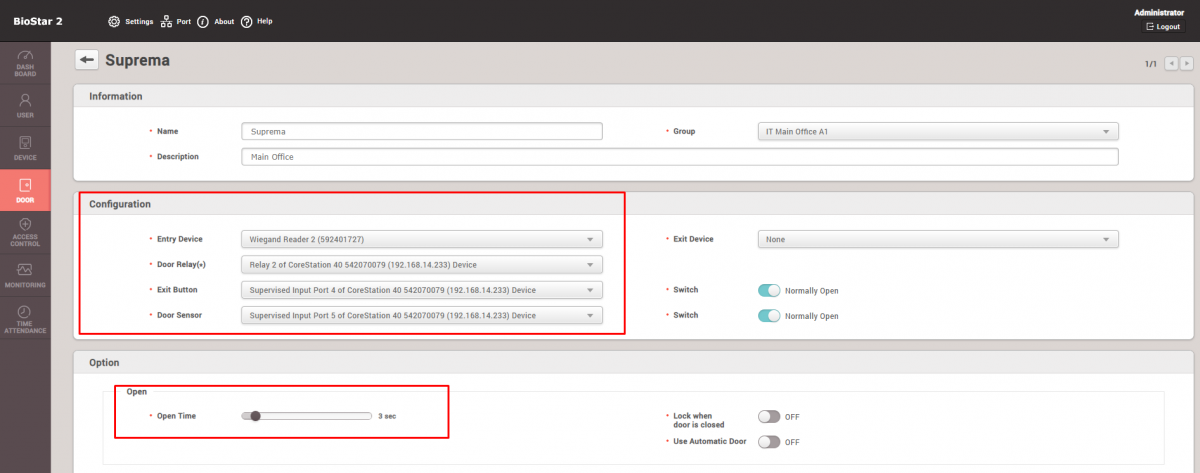This screenshot has width=1200, height=473.
Task: Click the Open Time slider handle
Action: coord(256,416)
